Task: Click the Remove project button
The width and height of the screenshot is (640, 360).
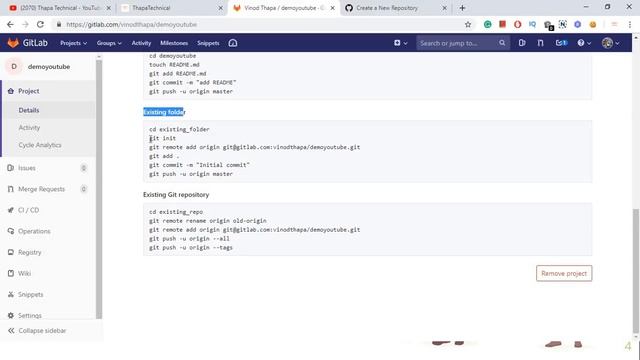Action: tap(564, 273)
